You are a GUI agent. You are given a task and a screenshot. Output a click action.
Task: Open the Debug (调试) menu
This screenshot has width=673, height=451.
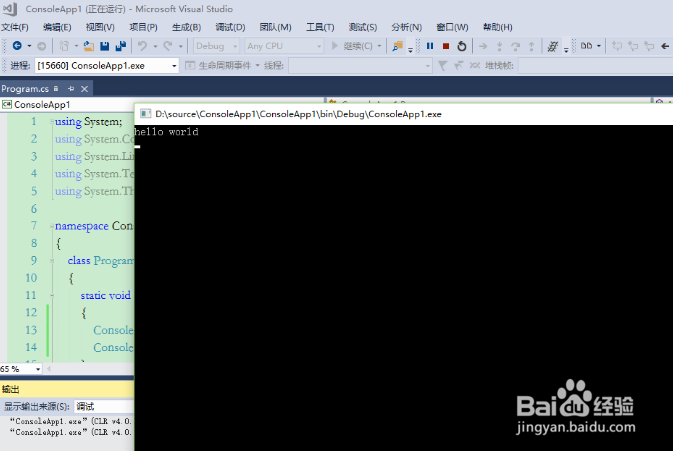(x=230, y=27)
